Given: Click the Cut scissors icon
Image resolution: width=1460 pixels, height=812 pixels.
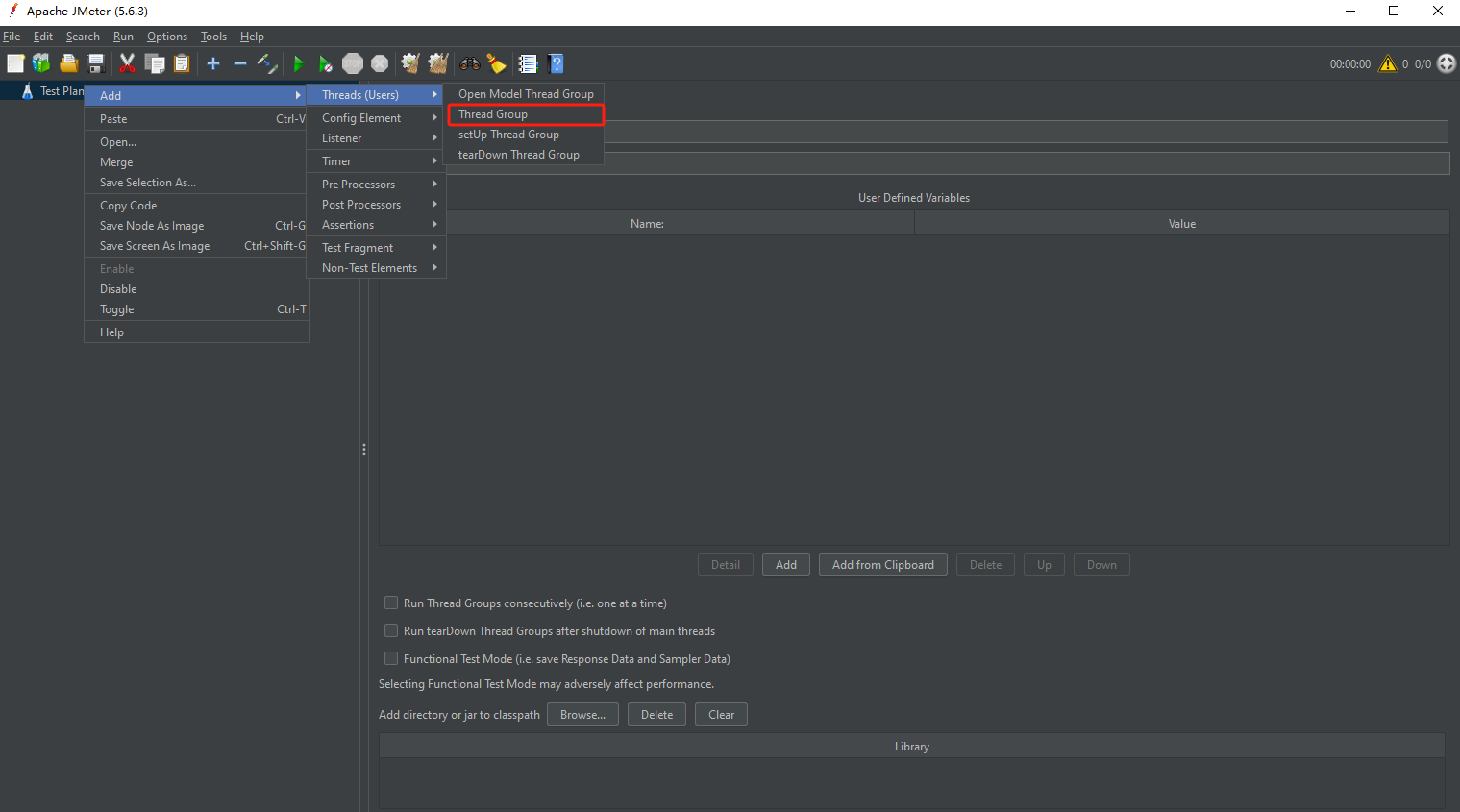Looking at the screenshot, I should (127, 63).
